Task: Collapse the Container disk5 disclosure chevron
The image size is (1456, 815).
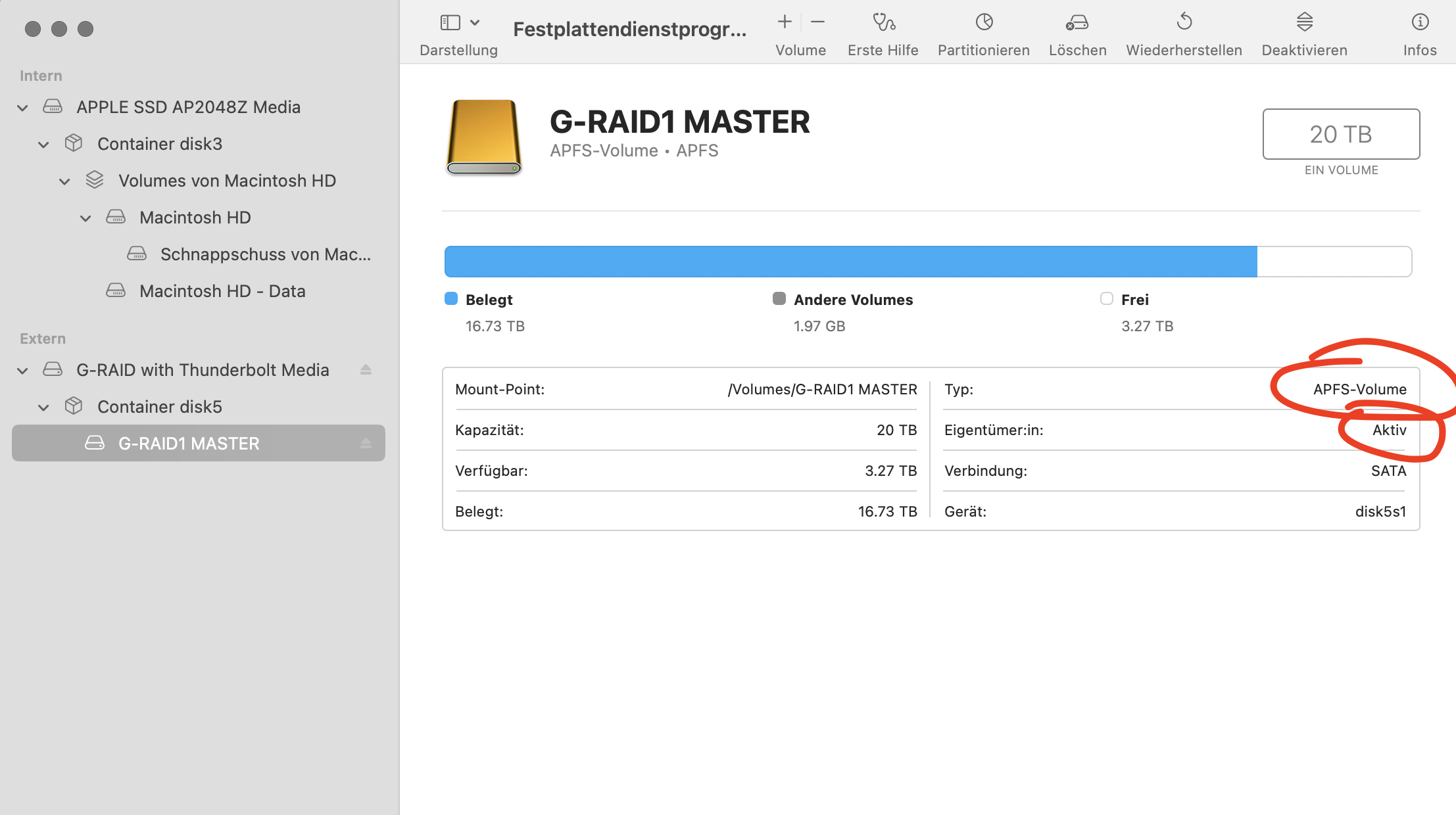Action: (x=43, y=407)
